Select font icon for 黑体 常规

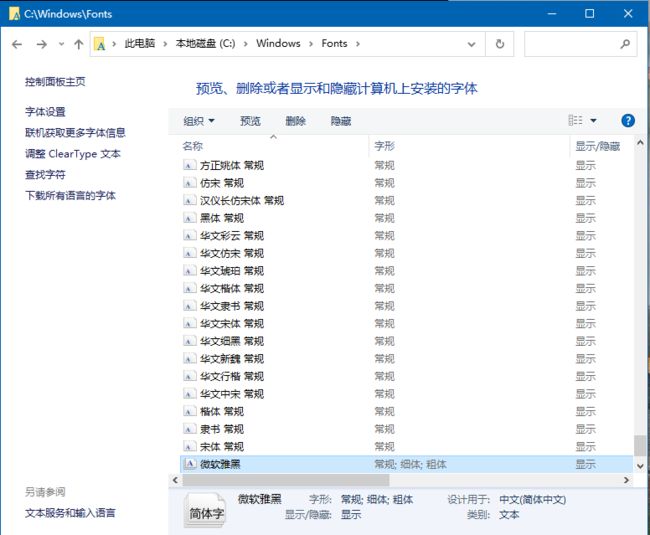(x=189, y=218)
